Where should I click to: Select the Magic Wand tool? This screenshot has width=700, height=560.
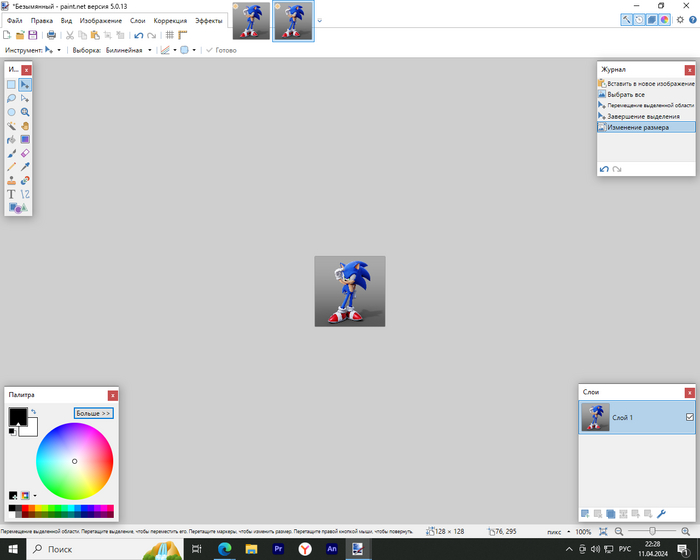coord(12,126)
